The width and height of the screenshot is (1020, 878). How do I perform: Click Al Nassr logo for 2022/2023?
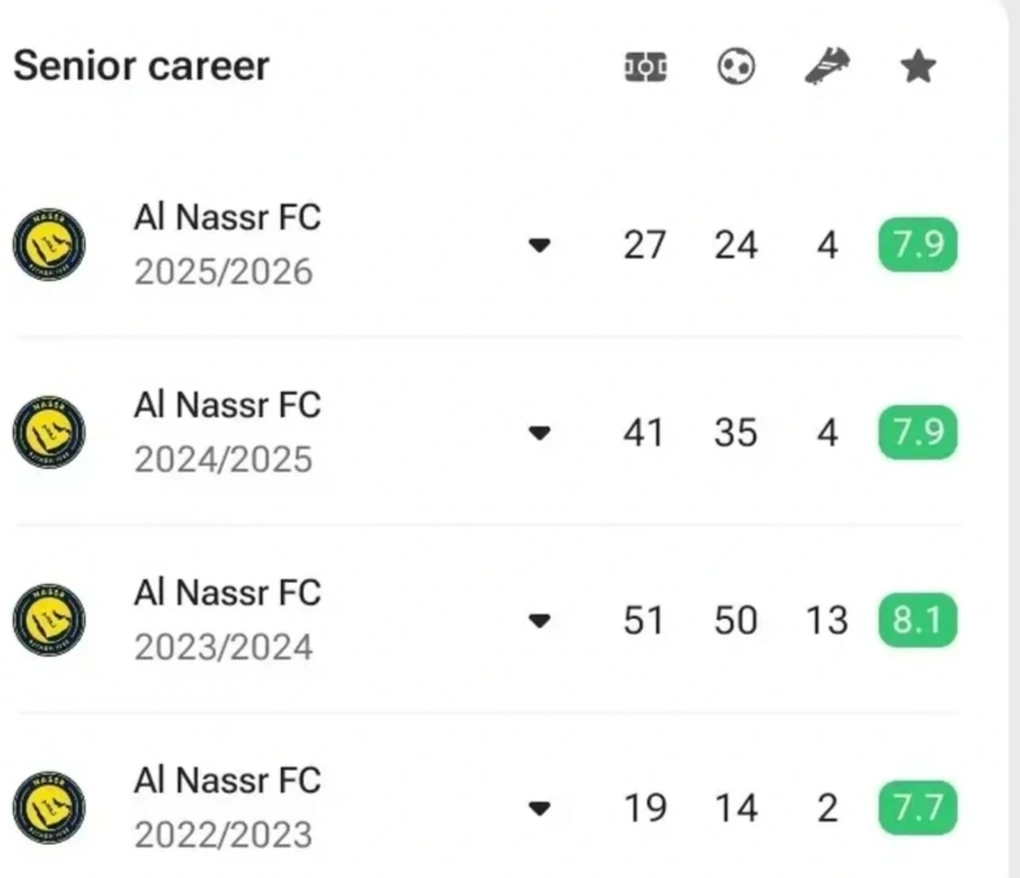point(49,807)
